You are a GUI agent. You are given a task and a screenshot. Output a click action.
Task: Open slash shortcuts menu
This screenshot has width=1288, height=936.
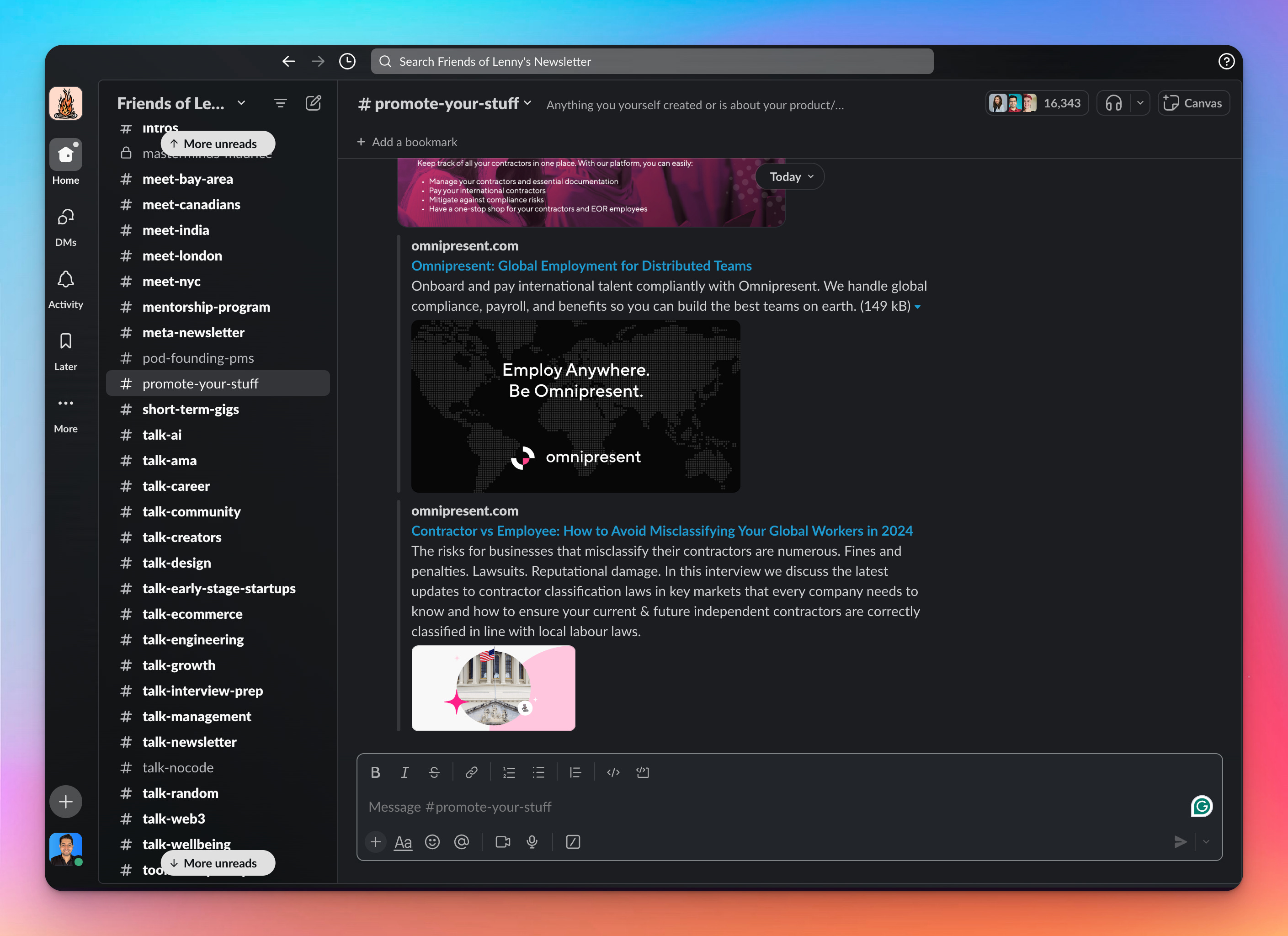click(573, 842)
